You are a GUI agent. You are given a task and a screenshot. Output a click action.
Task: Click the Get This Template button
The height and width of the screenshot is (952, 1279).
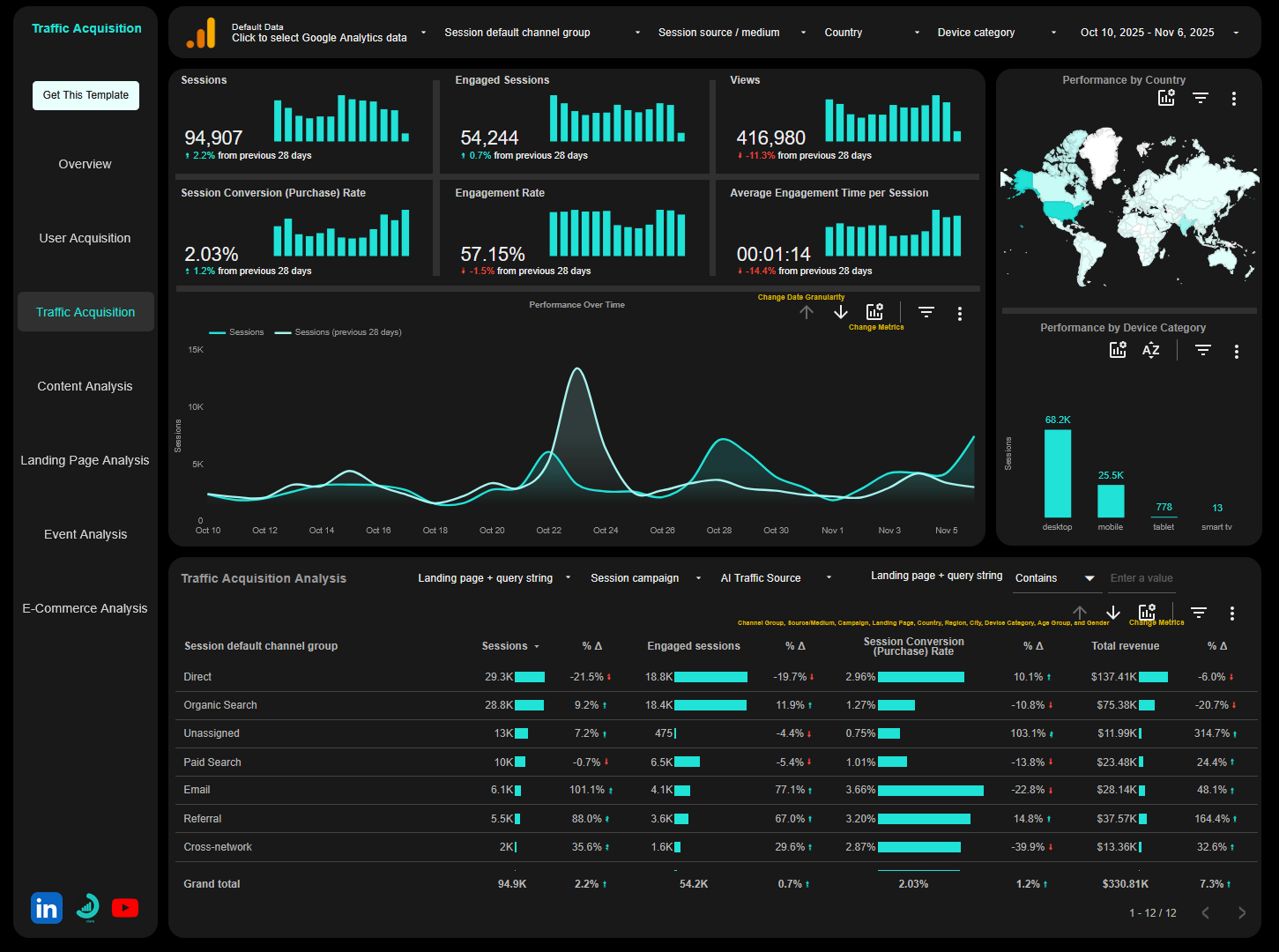tap(85, 95)
